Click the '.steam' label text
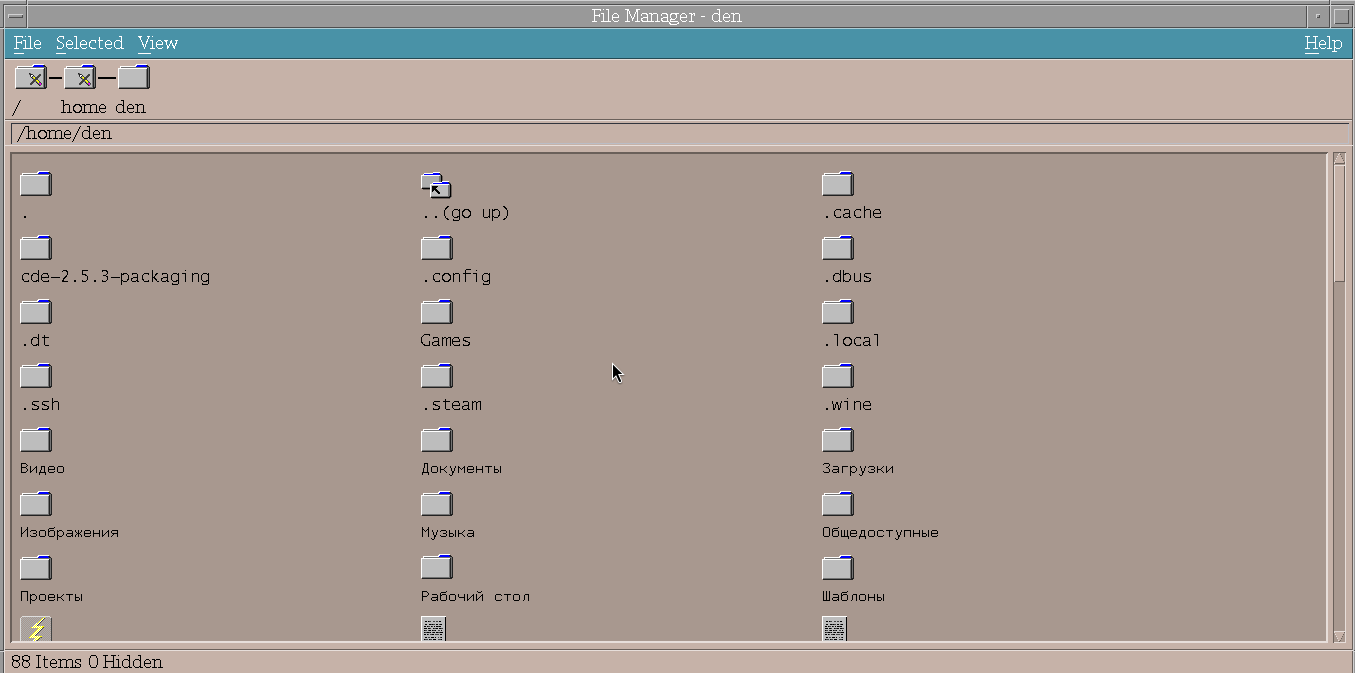Screen dimensions: 1355x673 pyautogui.click(x=452, y=405)
